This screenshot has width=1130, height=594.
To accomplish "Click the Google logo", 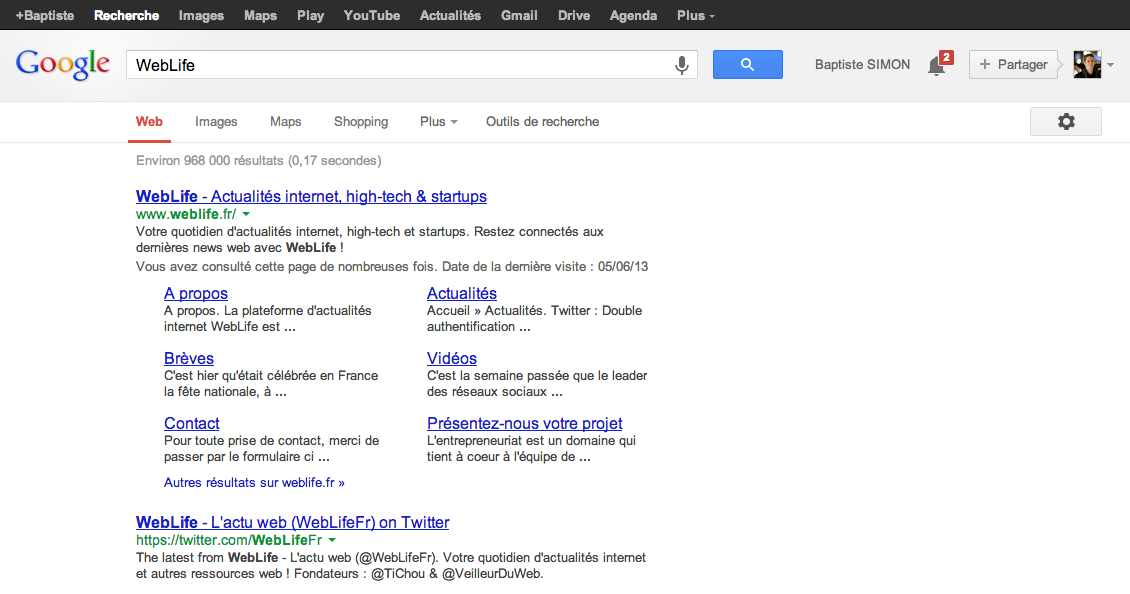I will coord(63,64).
